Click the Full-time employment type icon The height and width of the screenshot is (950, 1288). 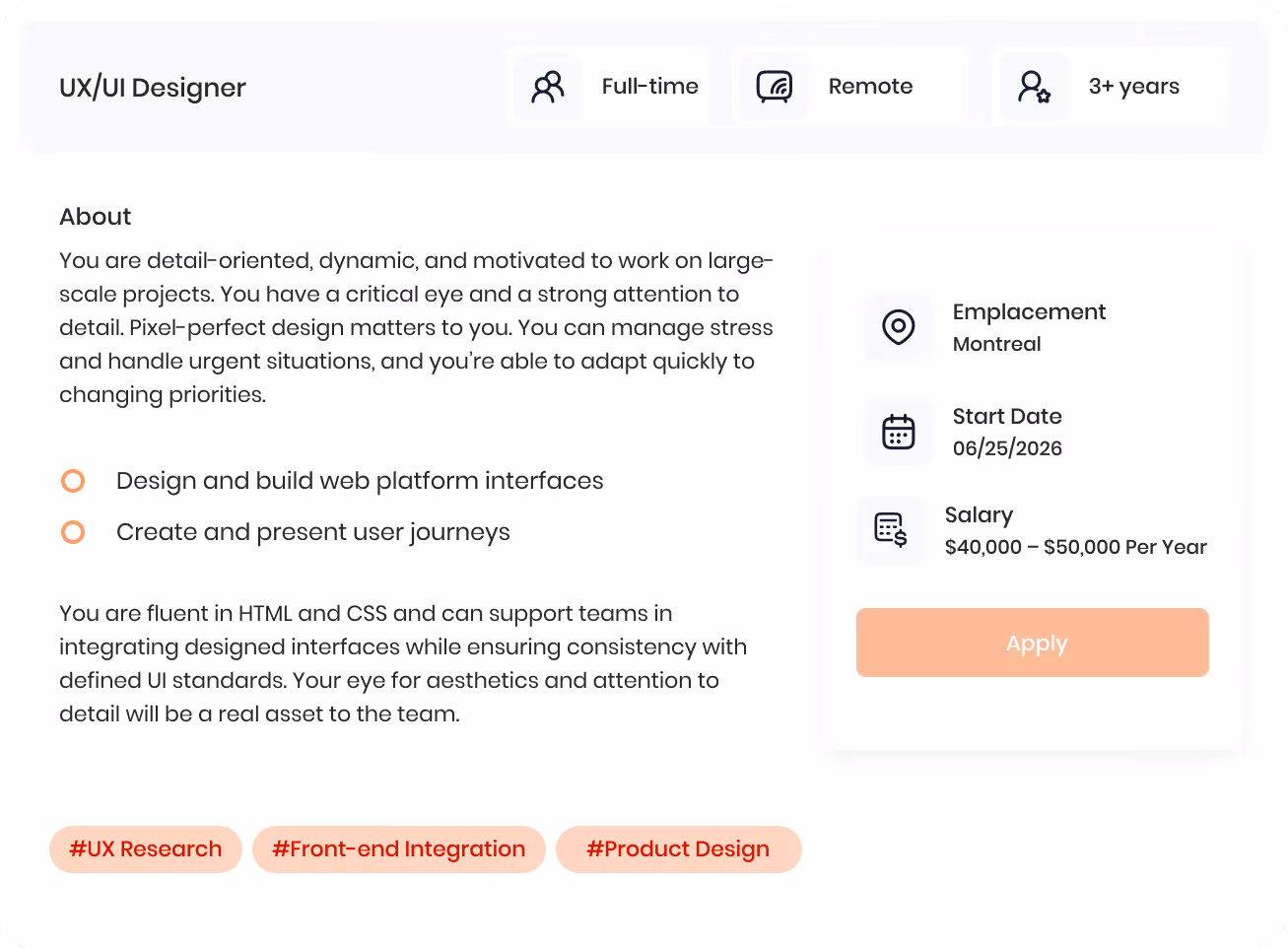(x=548, y=87)
